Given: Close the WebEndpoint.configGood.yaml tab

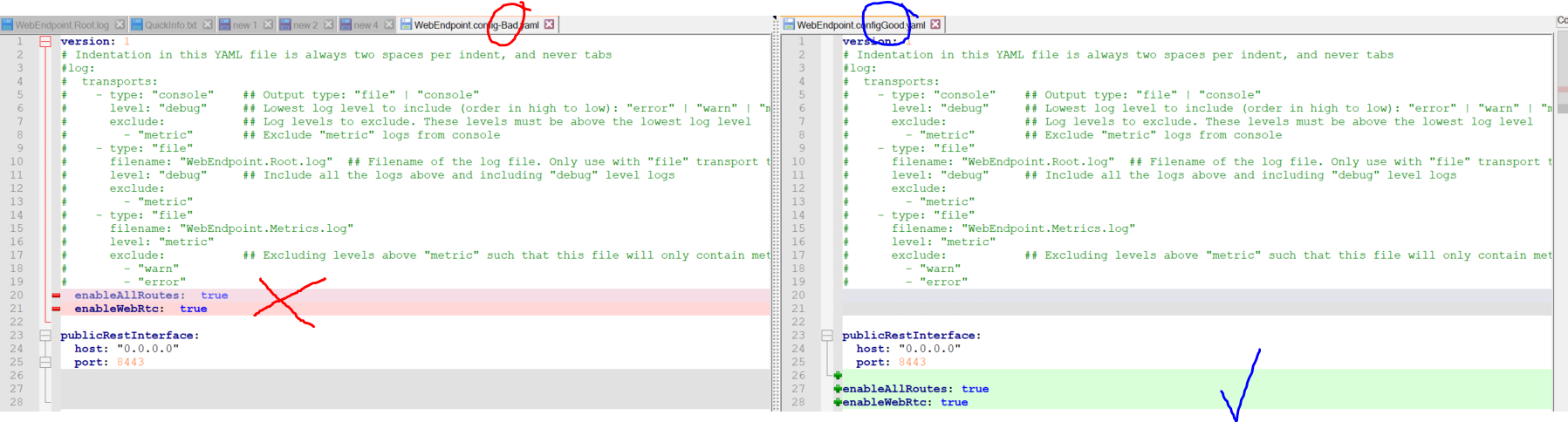Looking at the screenshot, I should 935,24.
